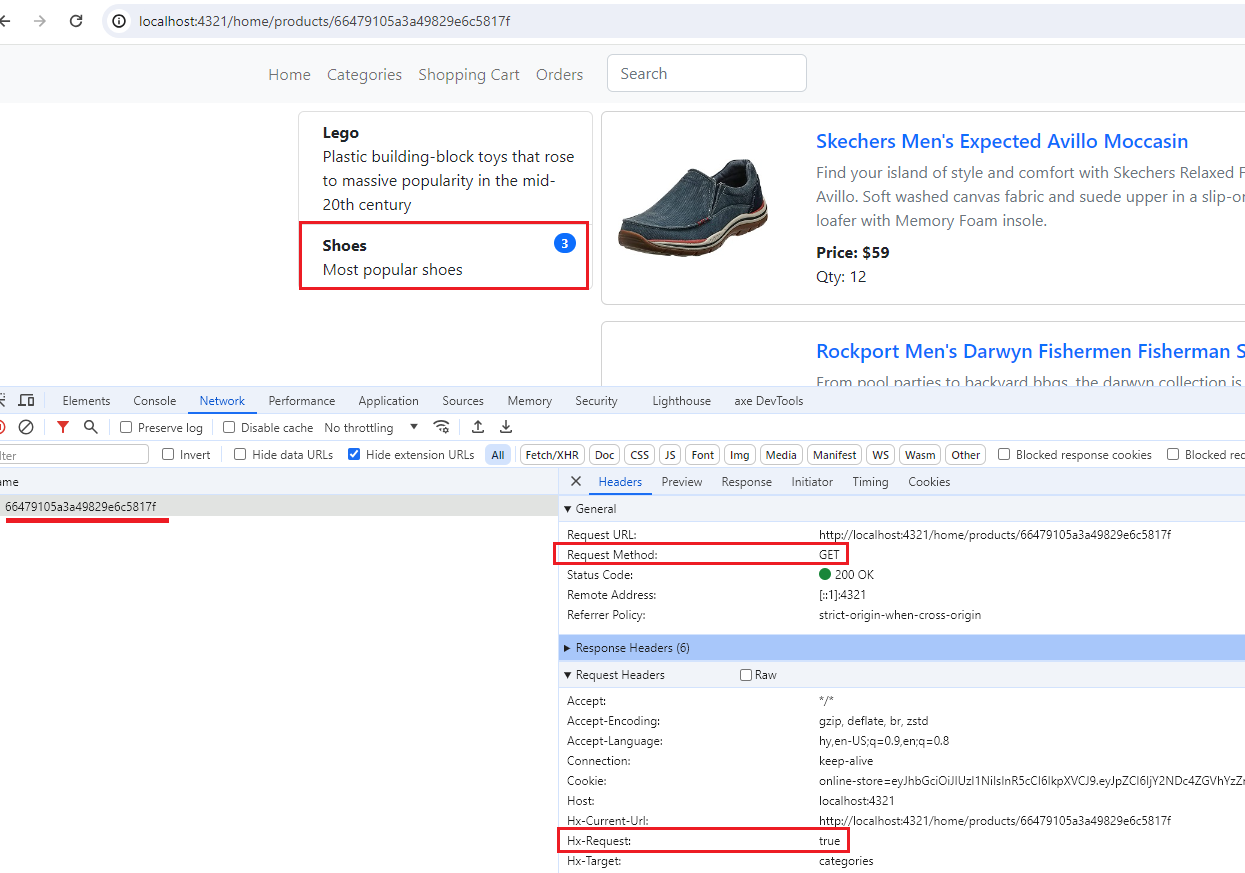Open the Orders nav link
The width and height of the screenshot is (1245, 873).
point(559,74)
